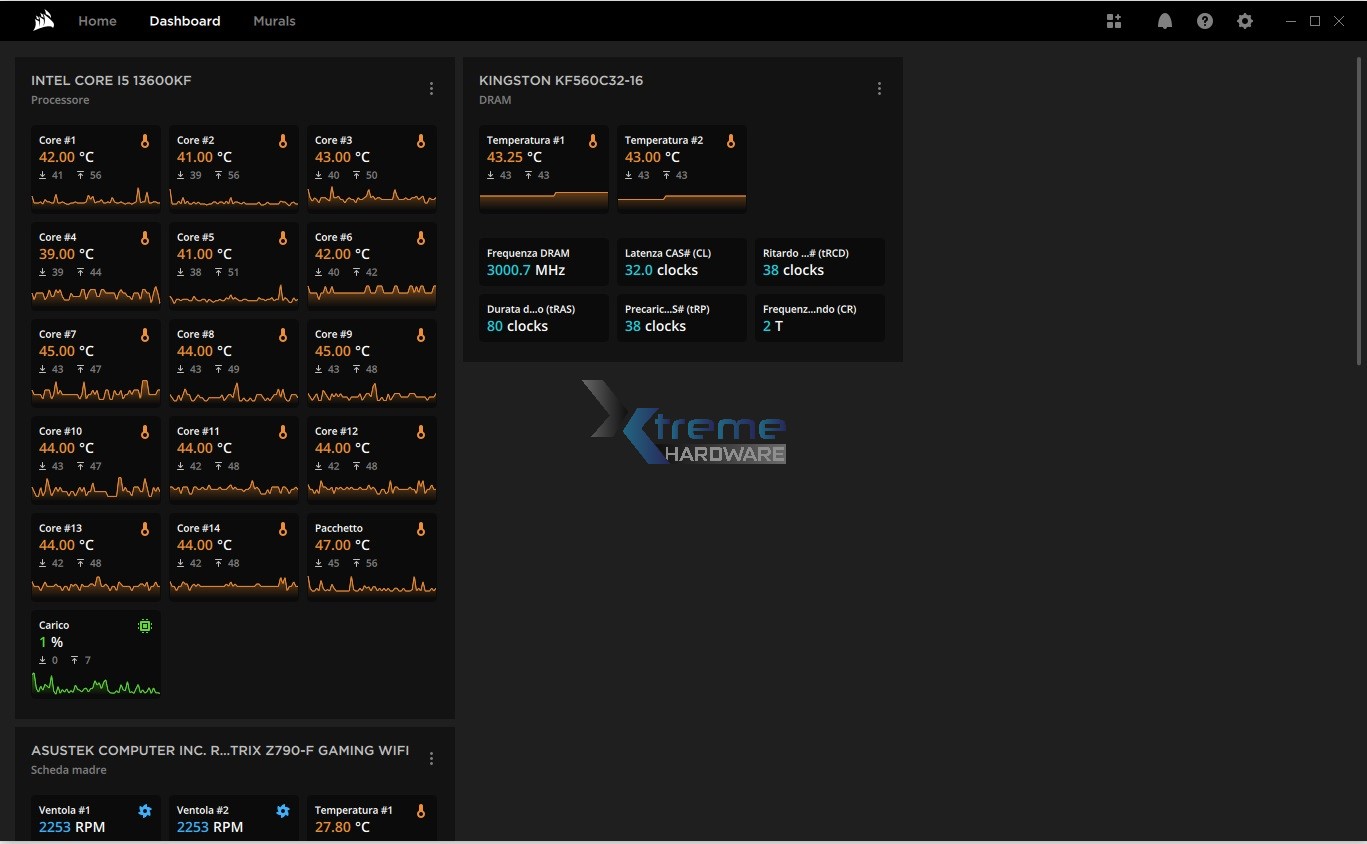1367x844 pixels.
Task: Click the Frequenza DRAM tile
Action: 544,262
